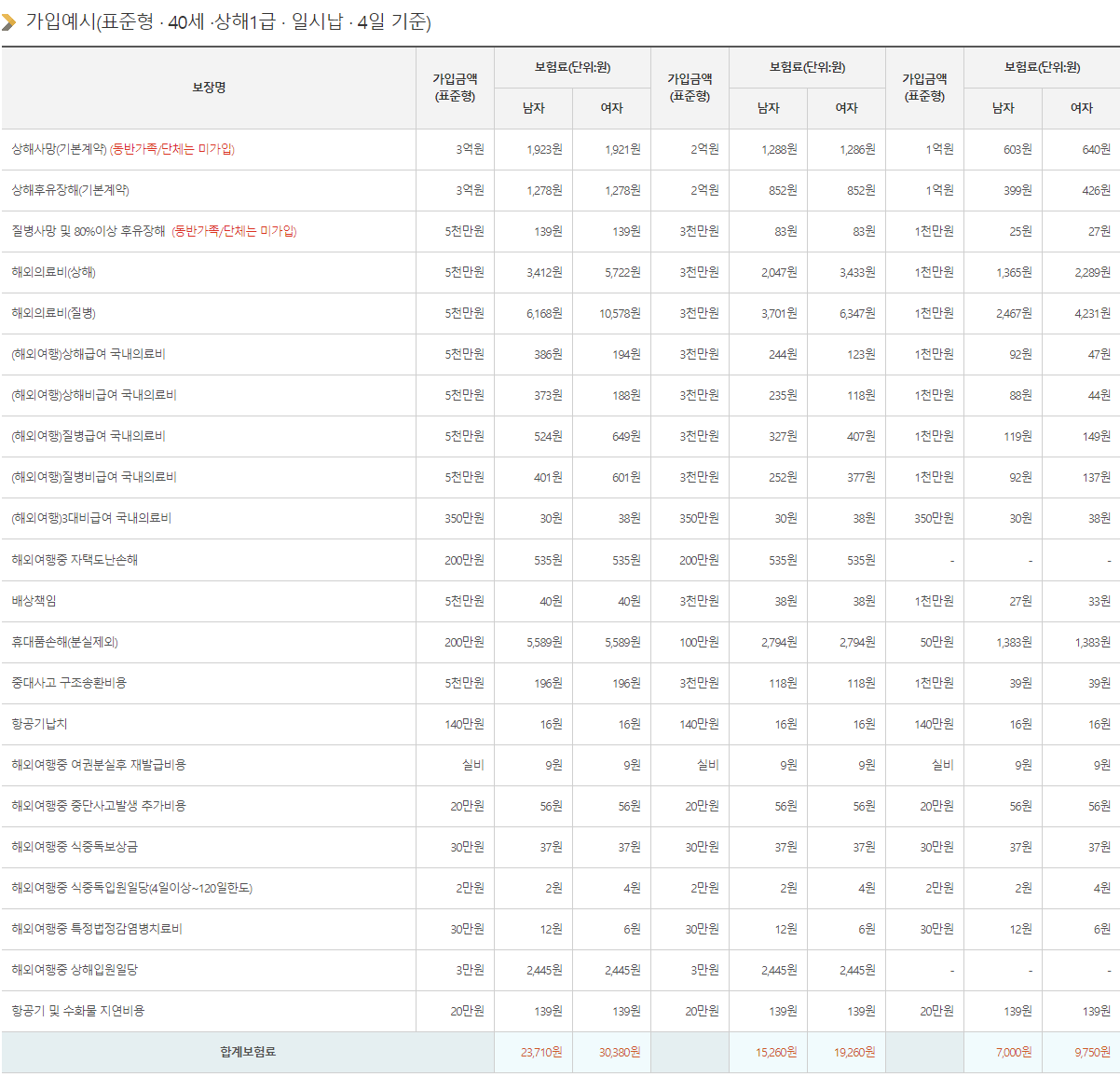
Task: Click the 19,260원 total premium value
Action: coord(854,1053)
